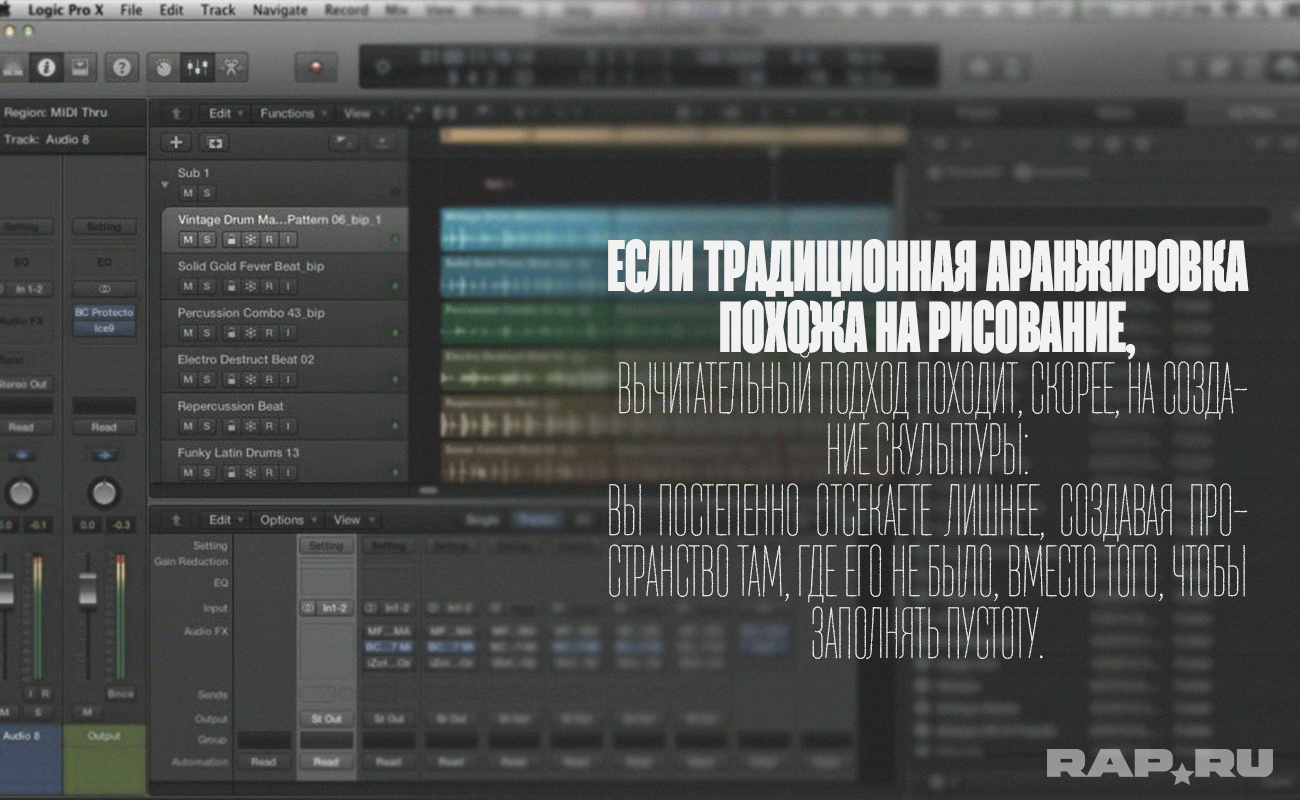Solo the Electro Destruct Beat 02 track
The image size is (1300, 800).
[x=206, y=379]
